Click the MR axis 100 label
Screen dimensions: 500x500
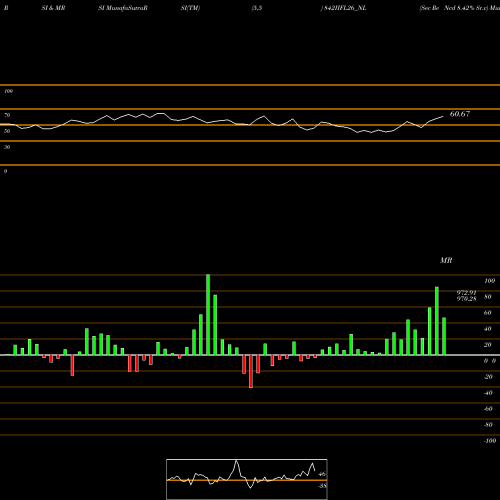tap(489, 281)
